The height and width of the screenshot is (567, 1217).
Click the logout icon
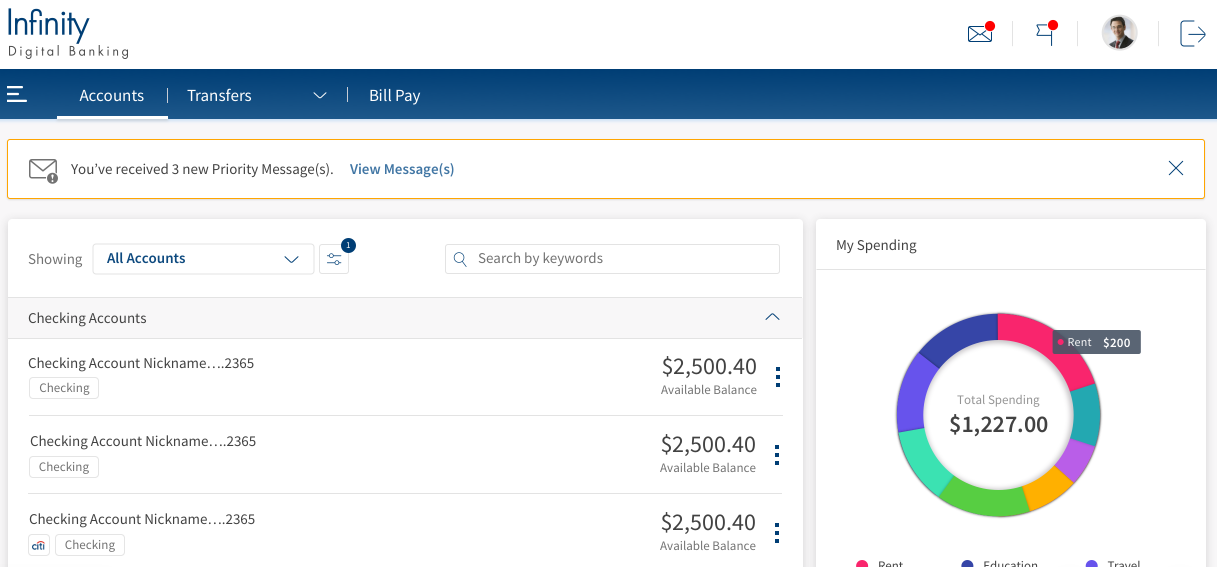pyautogui.click(x=1192, y=34)
